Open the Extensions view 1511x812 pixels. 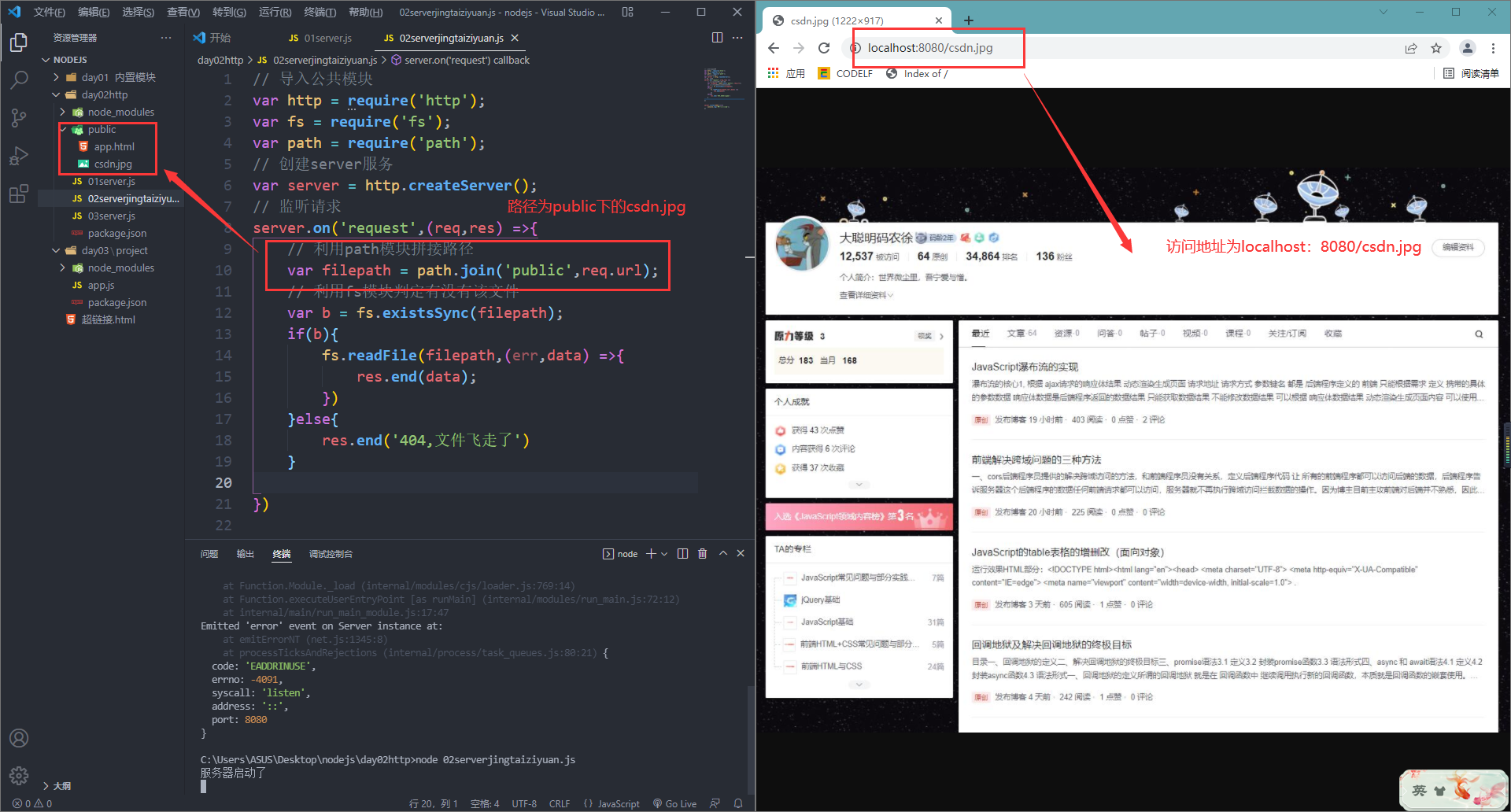click(19, 194)
